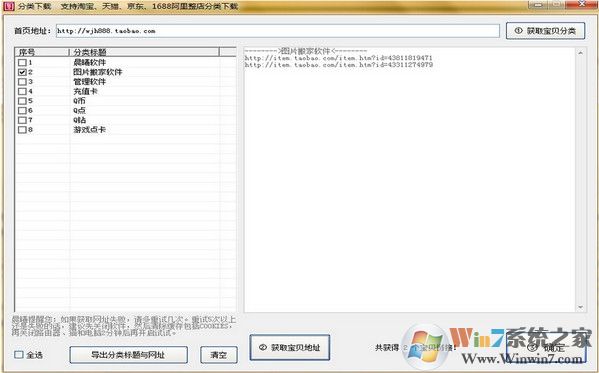
Task: Click the 获取宝贝分类 button
Action: point(545,31)
